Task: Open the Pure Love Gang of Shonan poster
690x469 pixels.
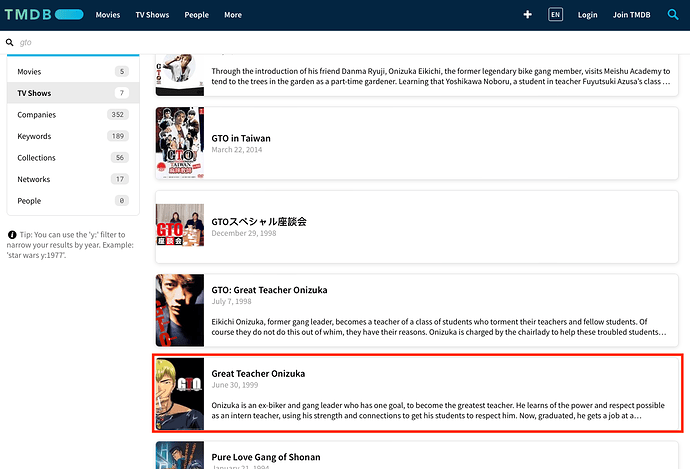Action: pyautogui.click(x=180, y=455)
